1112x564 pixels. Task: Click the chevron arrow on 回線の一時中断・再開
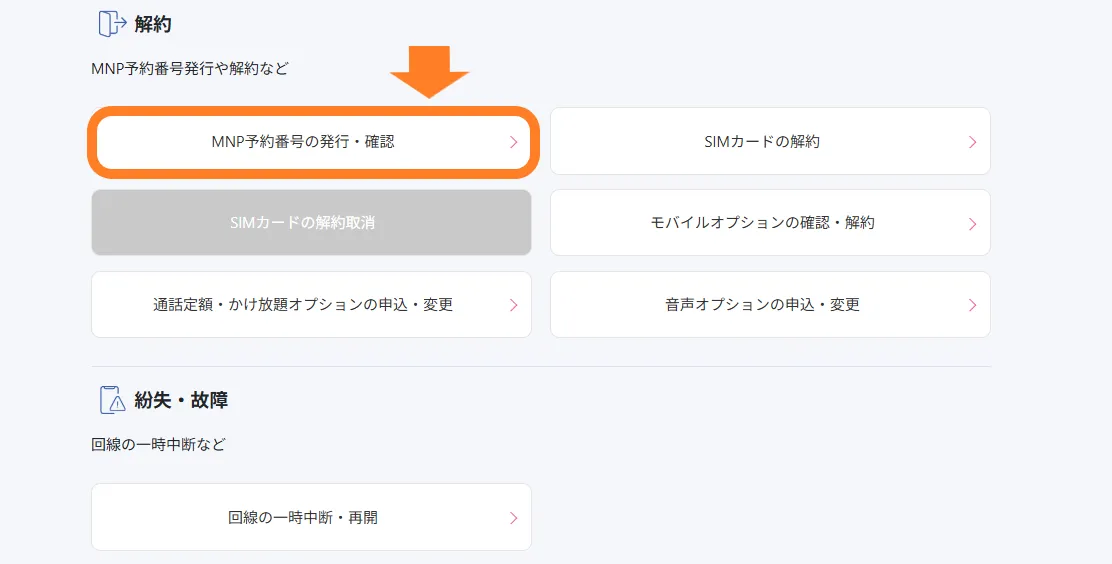(x=513, y=518)
